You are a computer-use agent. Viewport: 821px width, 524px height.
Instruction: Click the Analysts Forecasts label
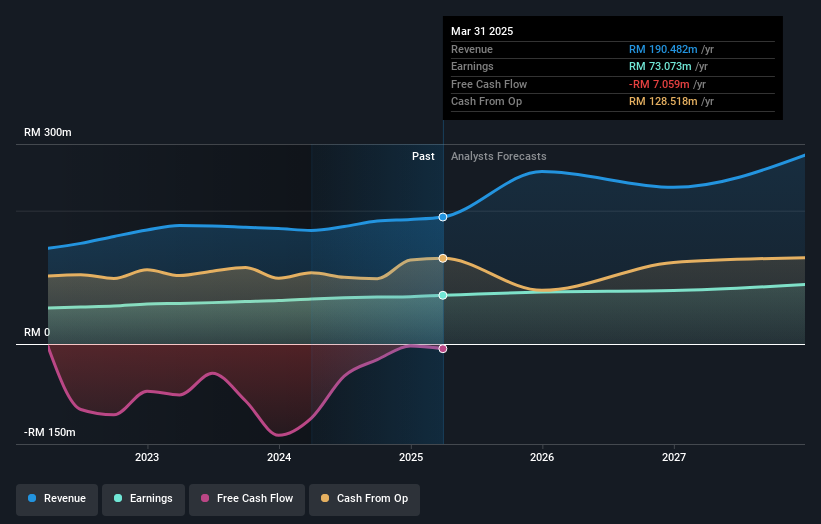click(498, 157)
